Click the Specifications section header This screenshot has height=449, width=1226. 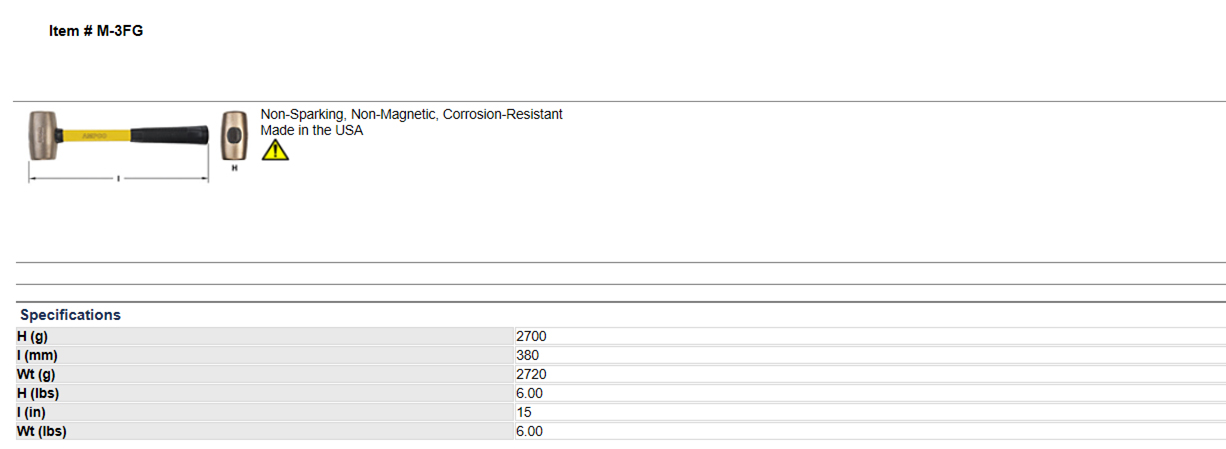70,315
